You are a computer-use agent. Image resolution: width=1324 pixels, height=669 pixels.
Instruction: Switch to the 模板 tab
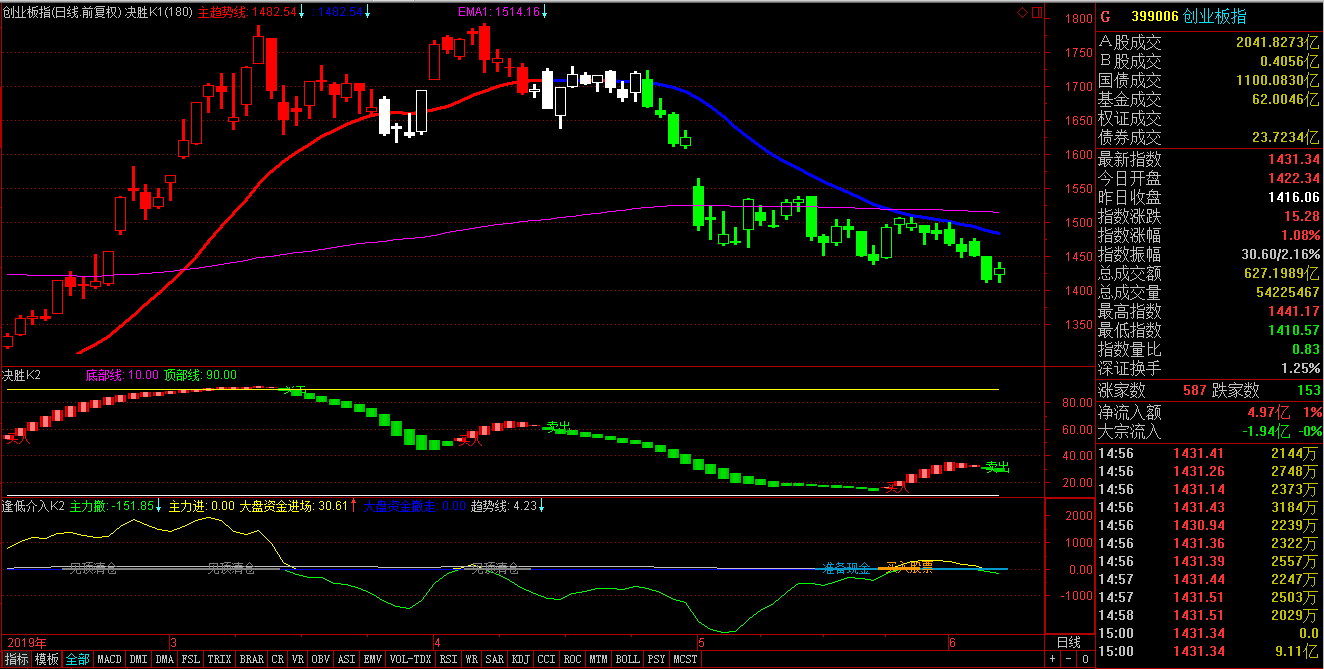point(47,660)
